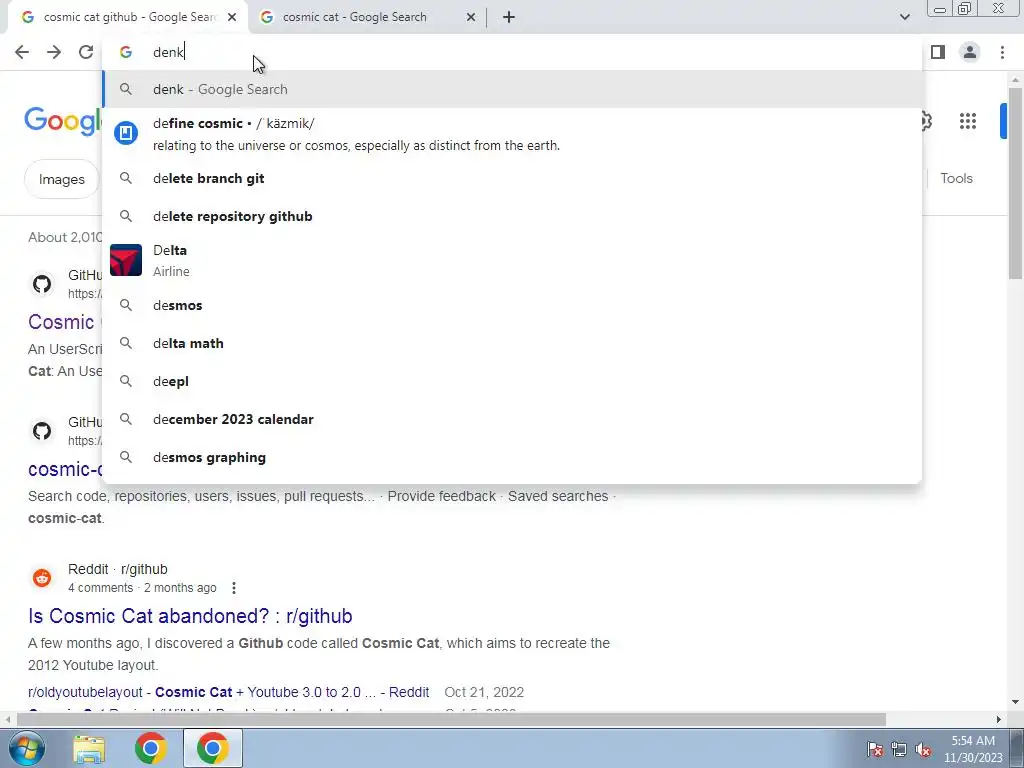Open the side panel icon
The image size is (1024, 768).
point(938,52)
